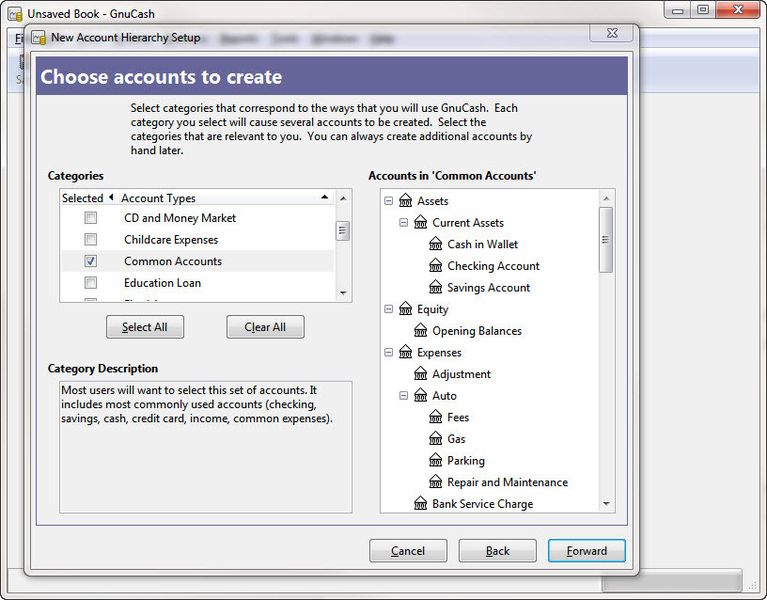Viewport: 767px width, 600px height.
Task: Click the accounts tree scroll down arrow
Action: 606,503
